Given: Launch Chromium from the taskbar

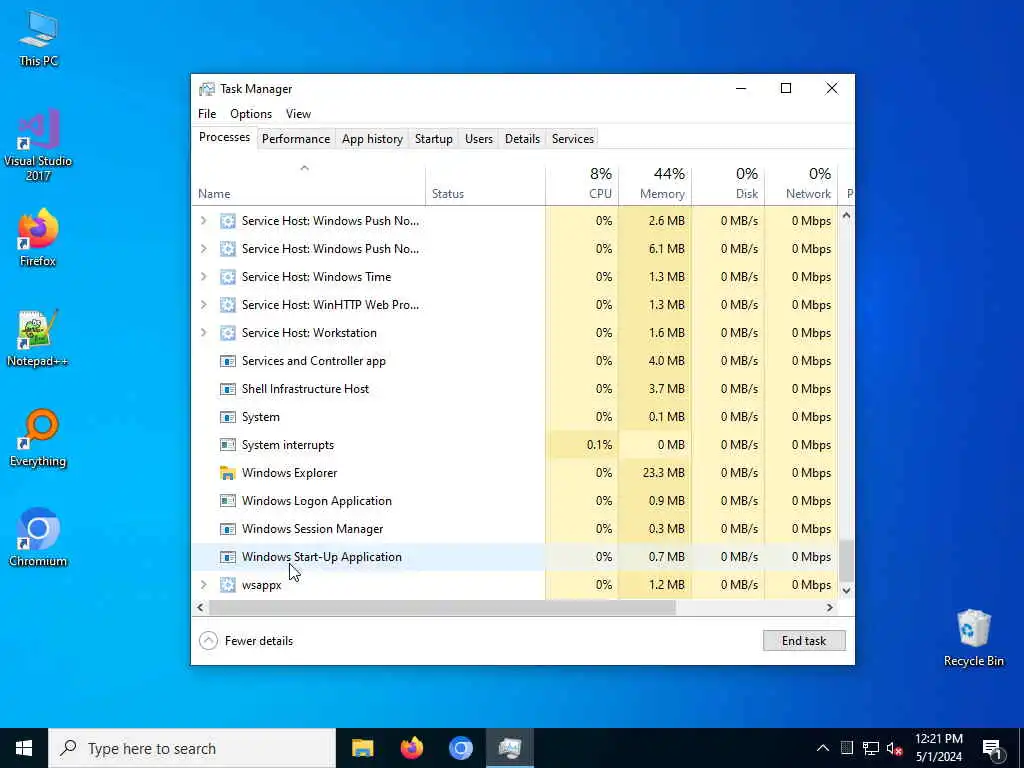Looking at the screenshot, I should [x=460, y=748].
